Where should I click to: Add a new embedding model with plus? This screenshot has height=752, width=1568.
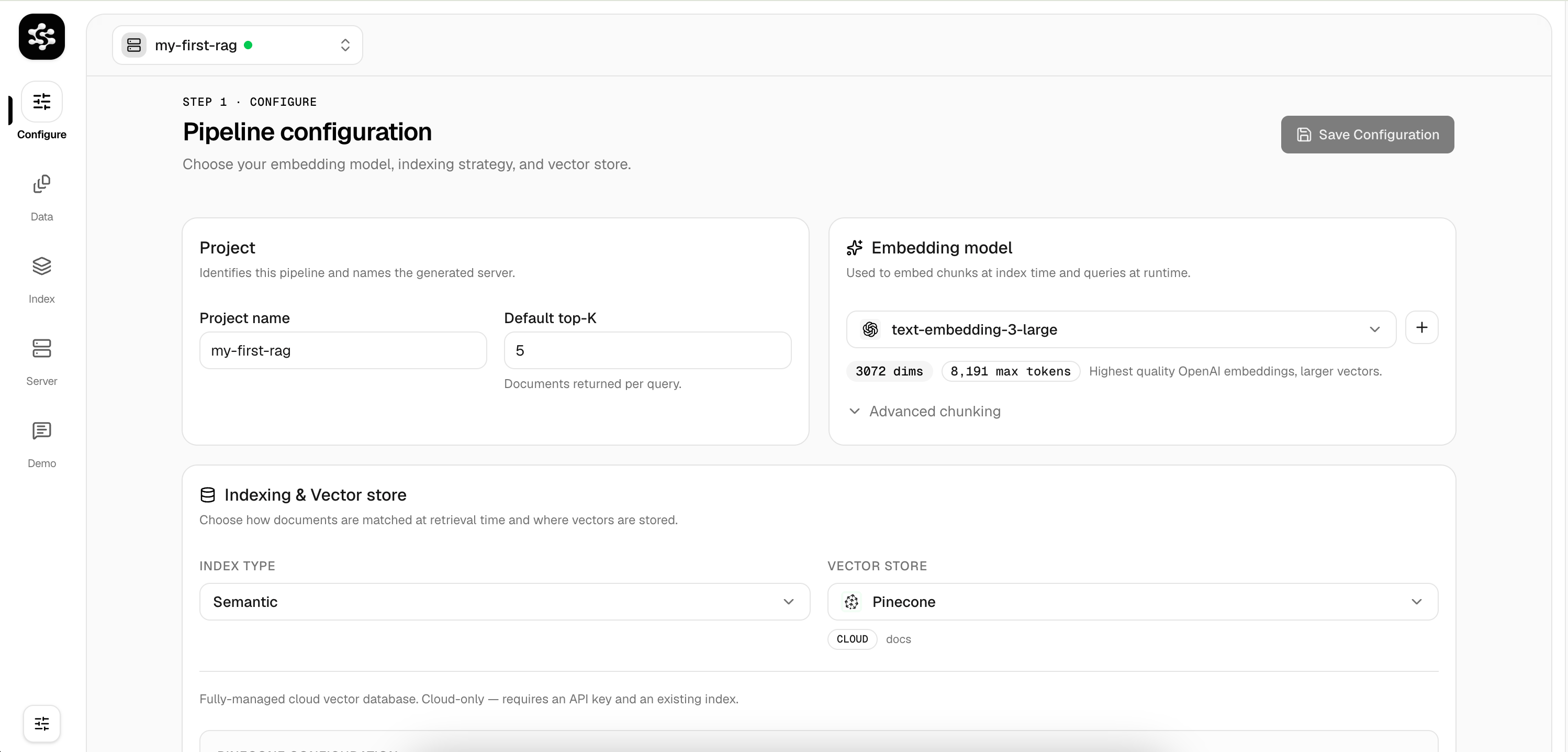1421,328
